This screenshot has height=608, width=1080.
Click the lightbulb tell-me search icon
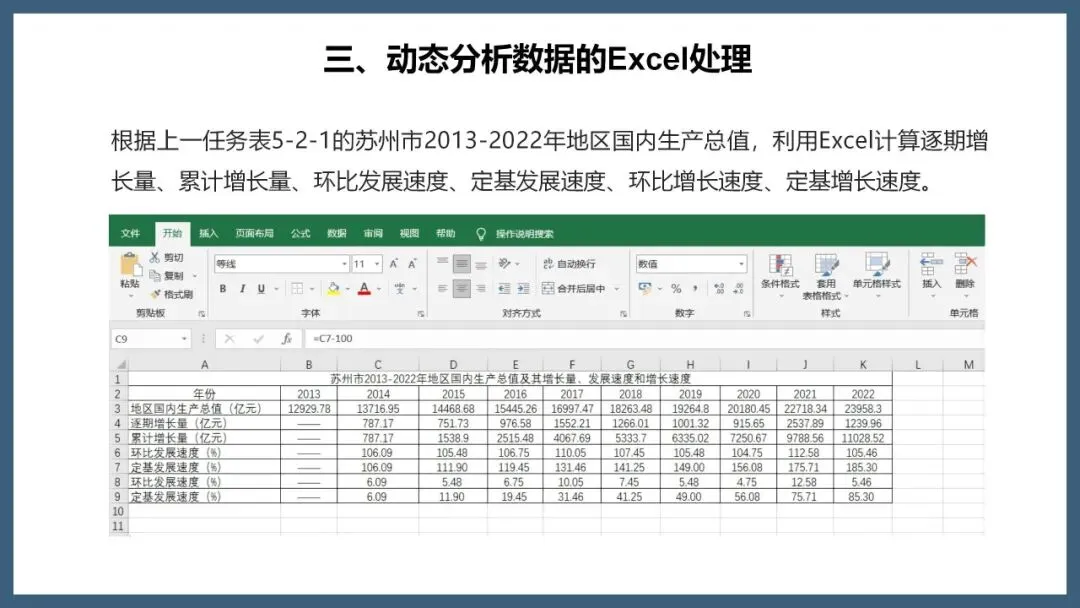[481, 233]
